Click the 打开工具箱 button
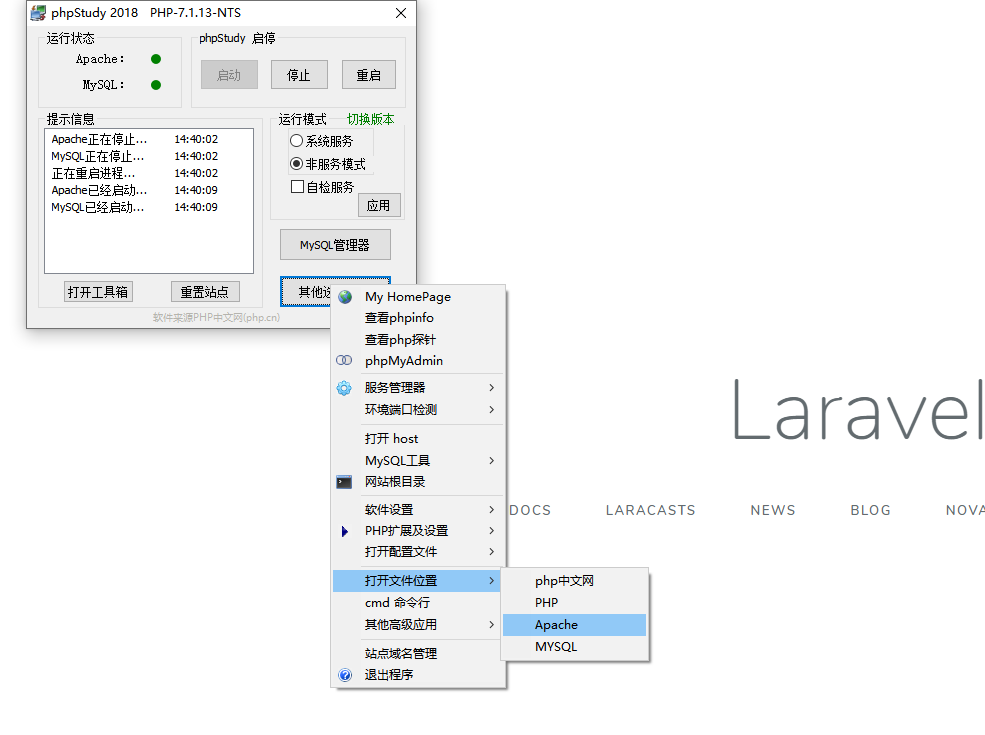985x735 pixels. click(x=98, y=291)
